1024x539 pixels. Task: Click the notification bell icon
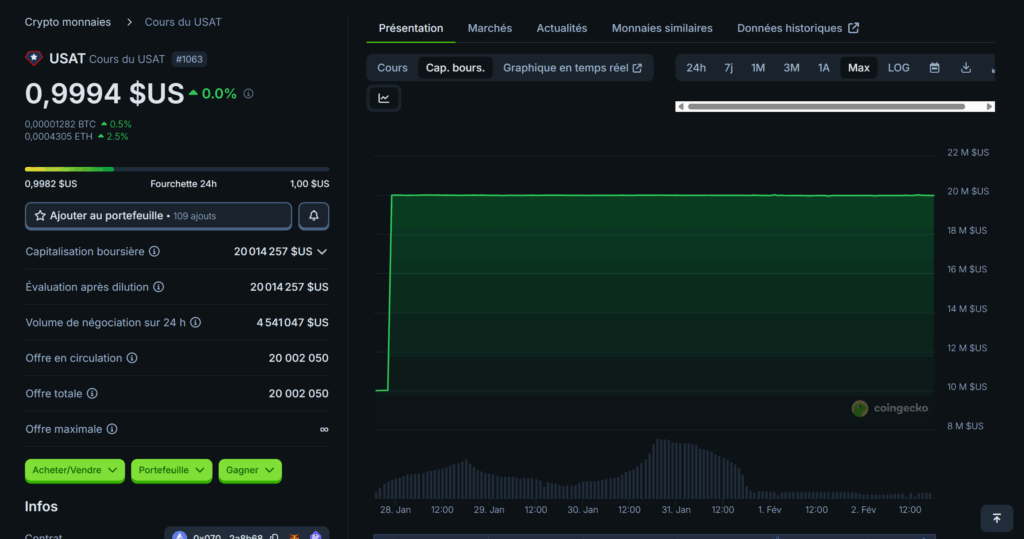[x=313, y=216]
